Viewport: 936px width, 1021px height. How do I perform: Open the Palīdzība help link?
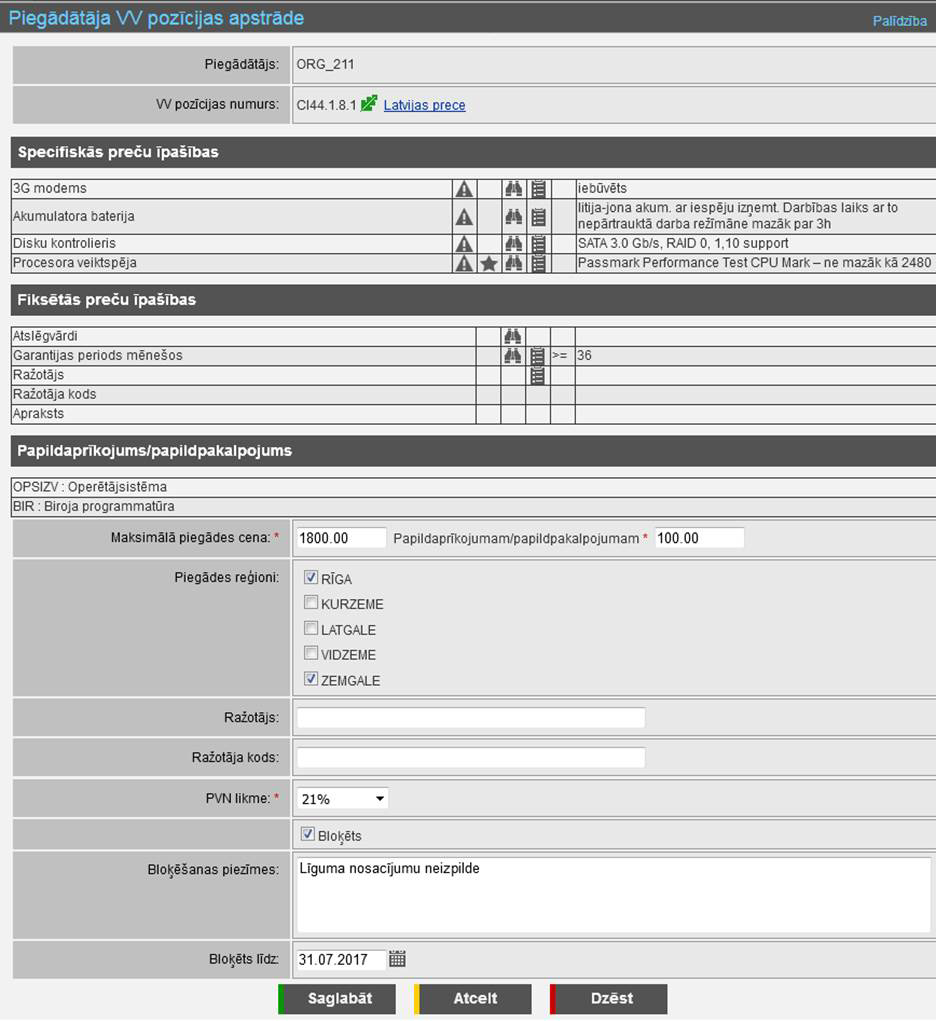[x=899, y=21]
